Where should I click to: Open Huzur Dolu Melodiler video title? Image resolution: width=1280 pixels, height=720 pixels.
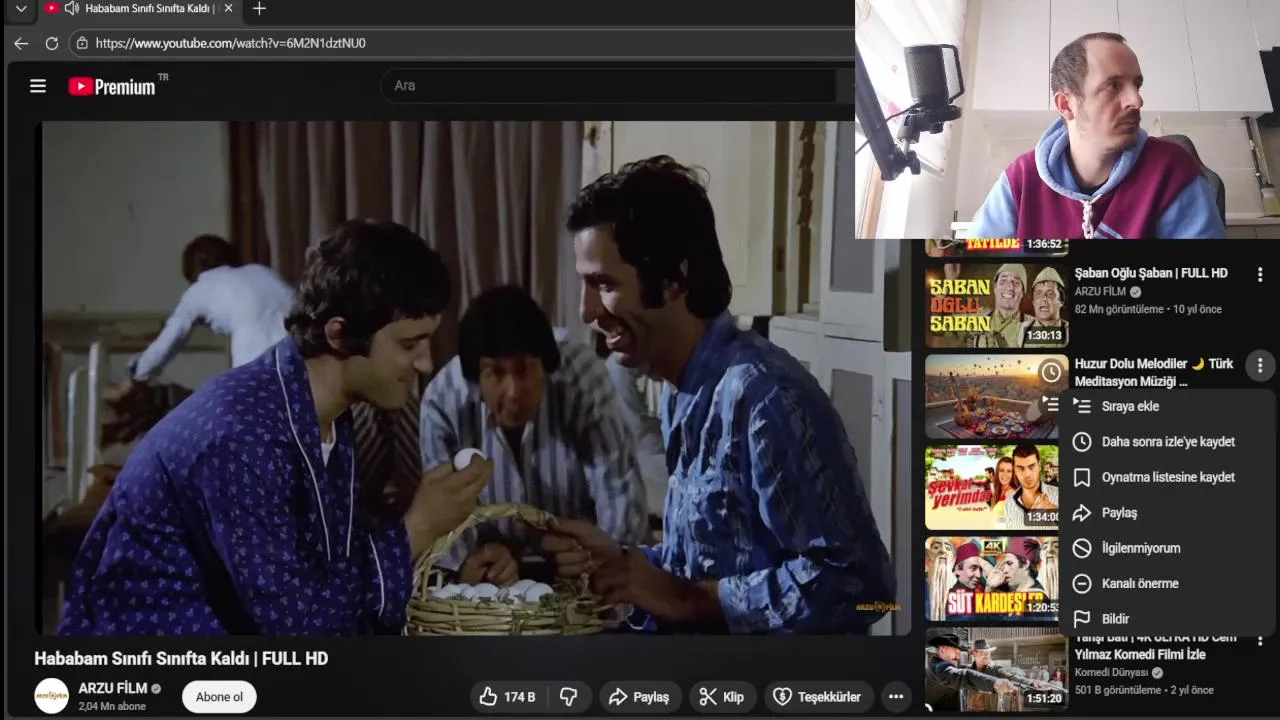pyautogui.click(x=1154, y=372)
